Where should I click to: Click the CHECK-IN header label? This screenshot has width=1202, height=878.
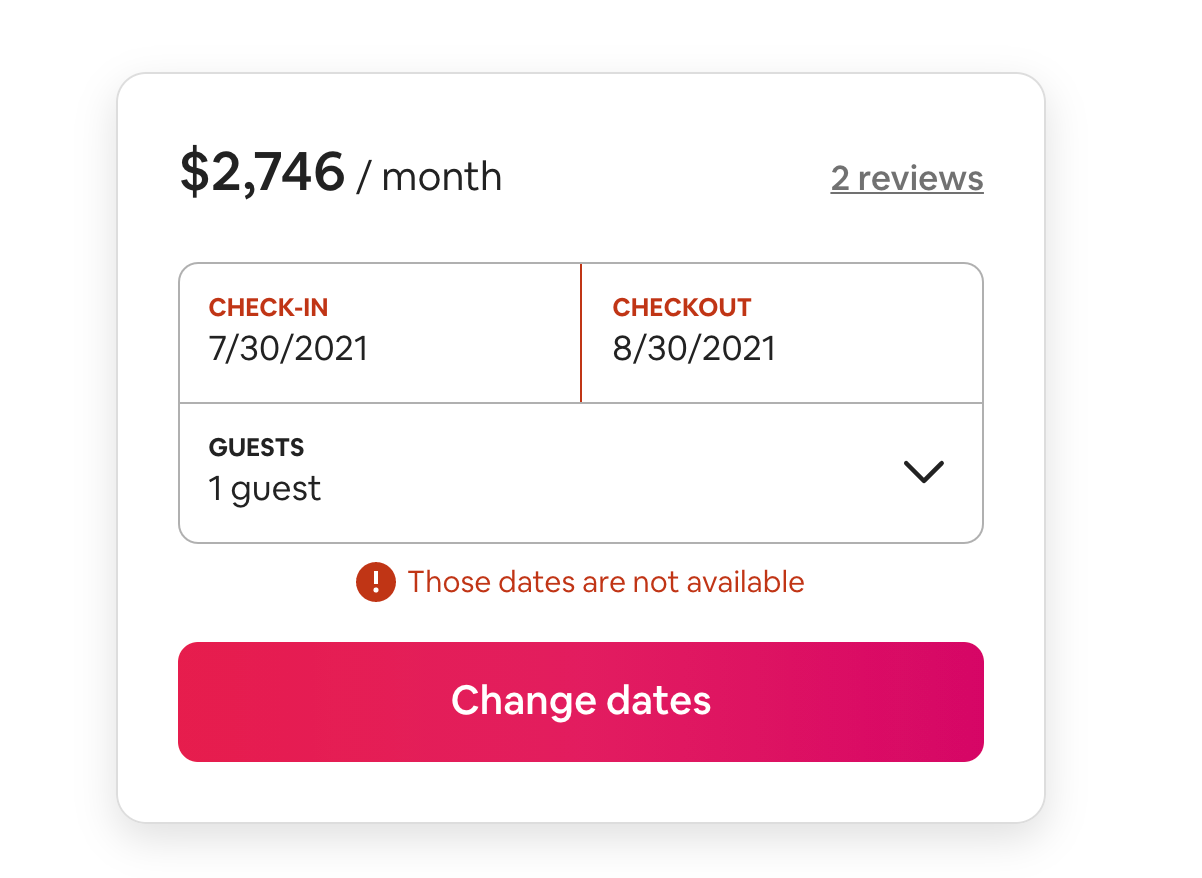click(268, 307)
